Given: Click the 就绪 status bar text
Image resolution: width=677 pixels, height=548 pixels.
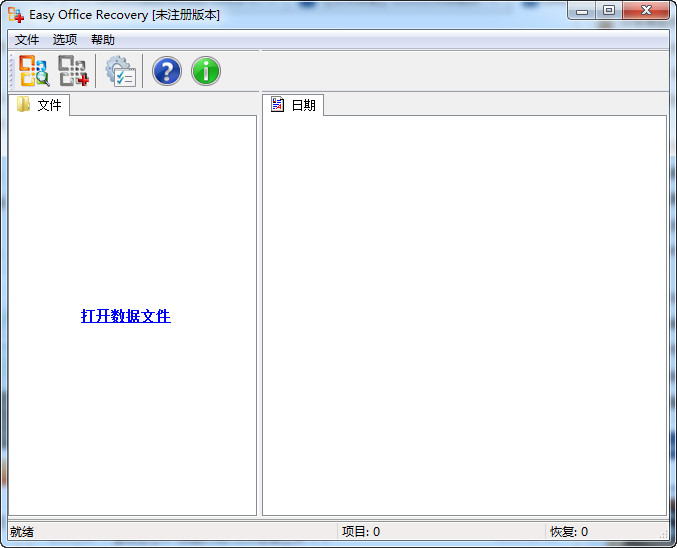Looking at the screenshot, I should tap(22, 532).
